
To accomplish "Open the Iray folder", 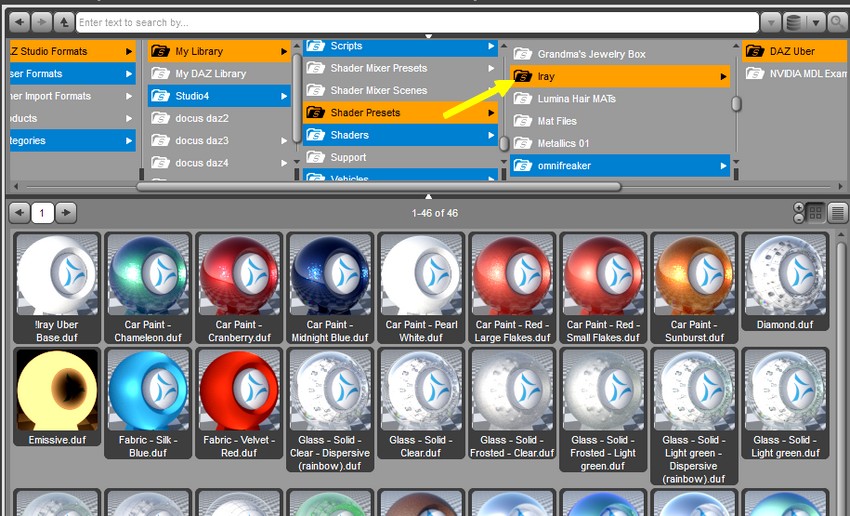I will [620, 76].
